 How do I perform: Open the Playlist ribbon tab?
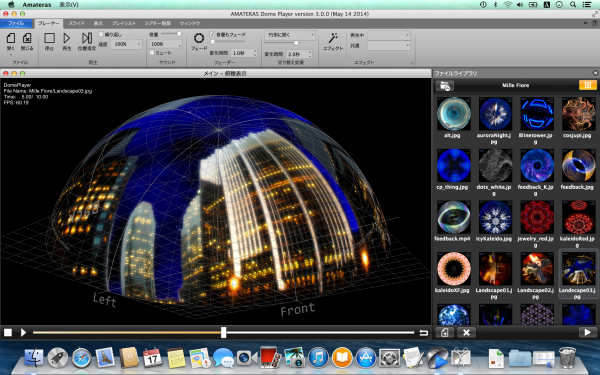coord(124,23)
